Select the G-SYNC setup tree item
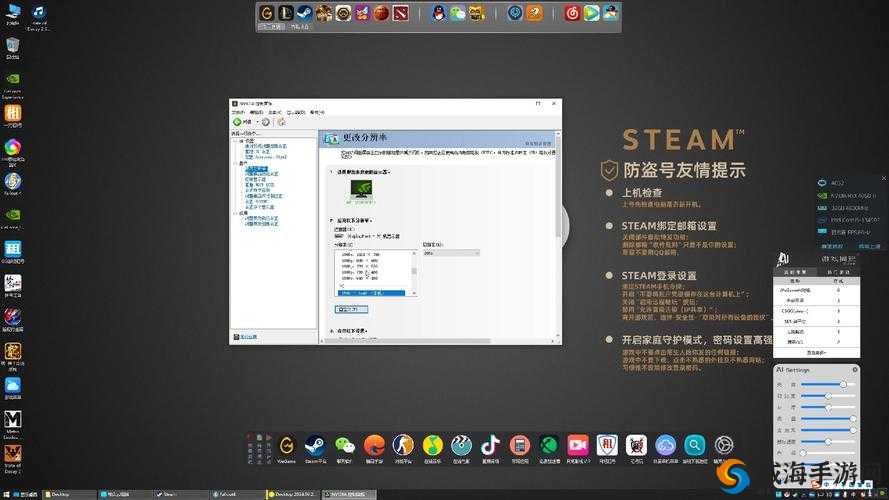 coord(256,201)
